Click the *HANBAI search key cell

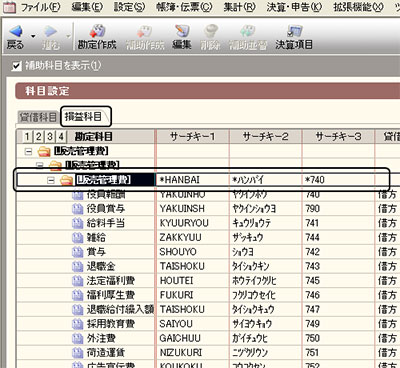(193, 180)
